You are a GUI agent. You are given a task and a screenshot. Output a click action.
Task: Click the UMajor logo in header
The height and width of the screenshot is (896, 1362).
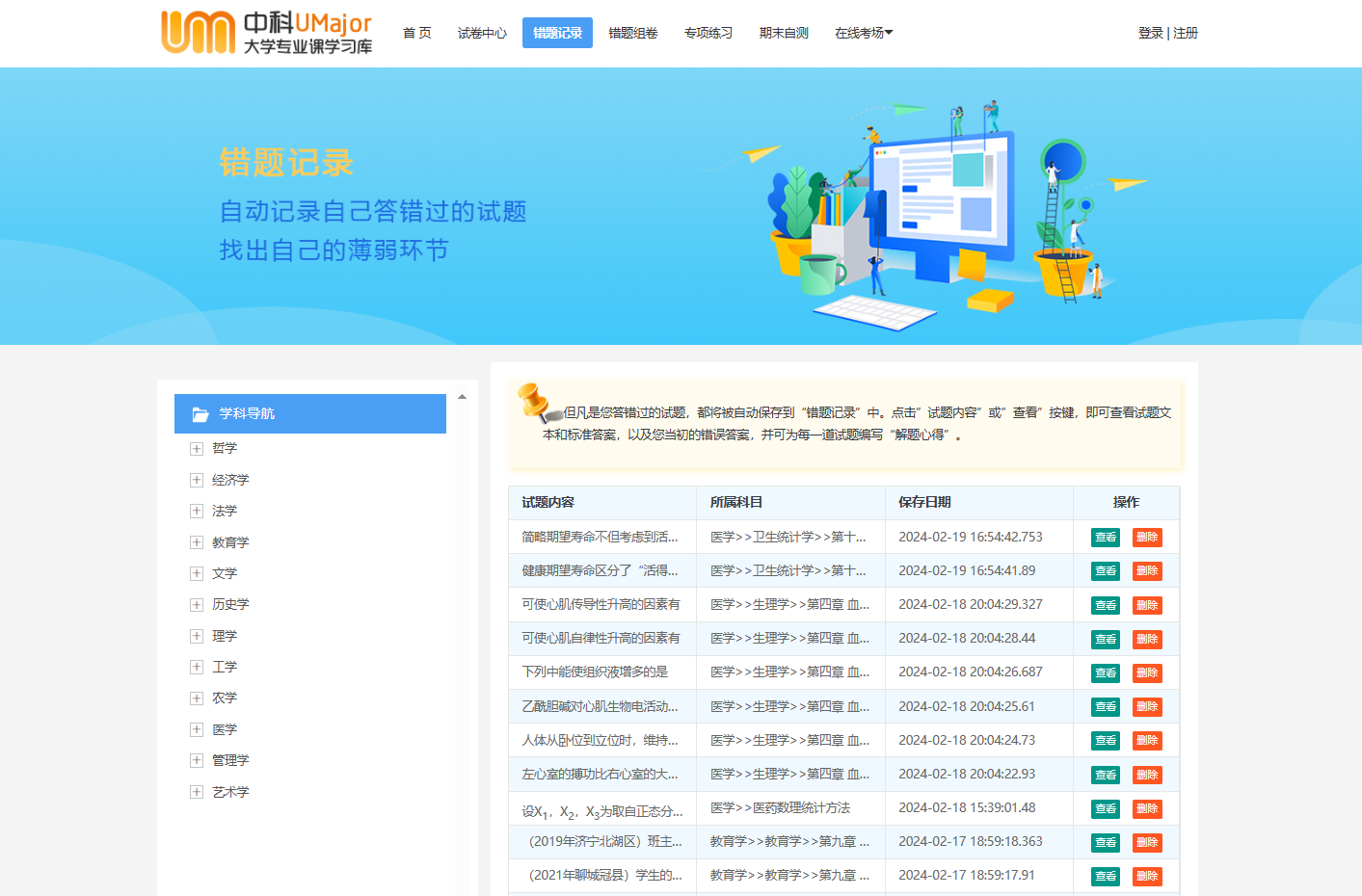[266, 33]
